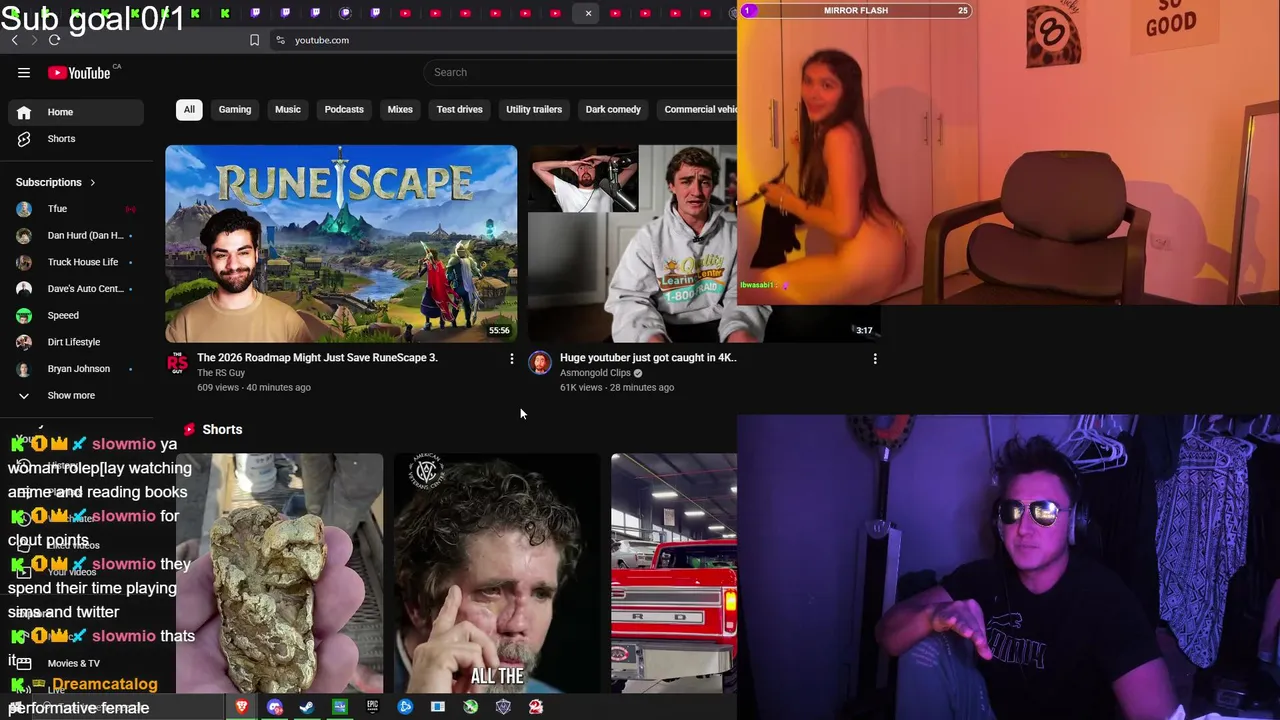Click the bookmark icon beside the address bar
The image size is (1280, 720).
click(x=254, y=40)
